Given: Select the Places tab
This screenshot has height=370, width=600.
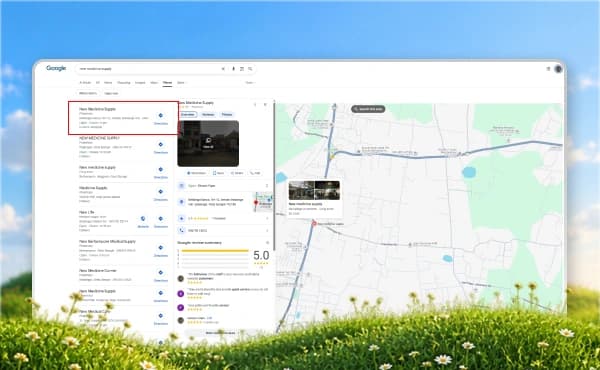Looking at the screenshot, I should tap(167, 83).
